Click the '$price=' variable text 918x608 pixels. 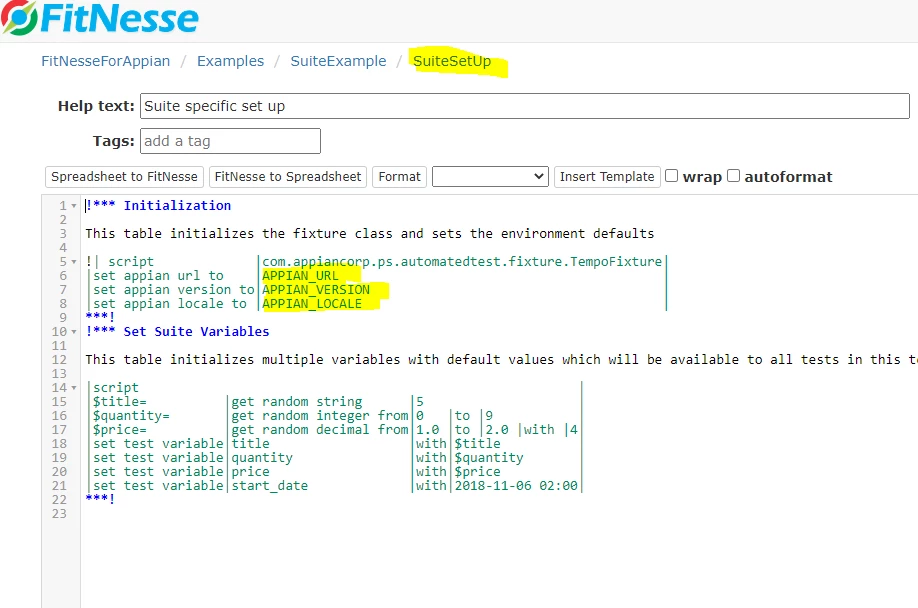tap(119, 430)
